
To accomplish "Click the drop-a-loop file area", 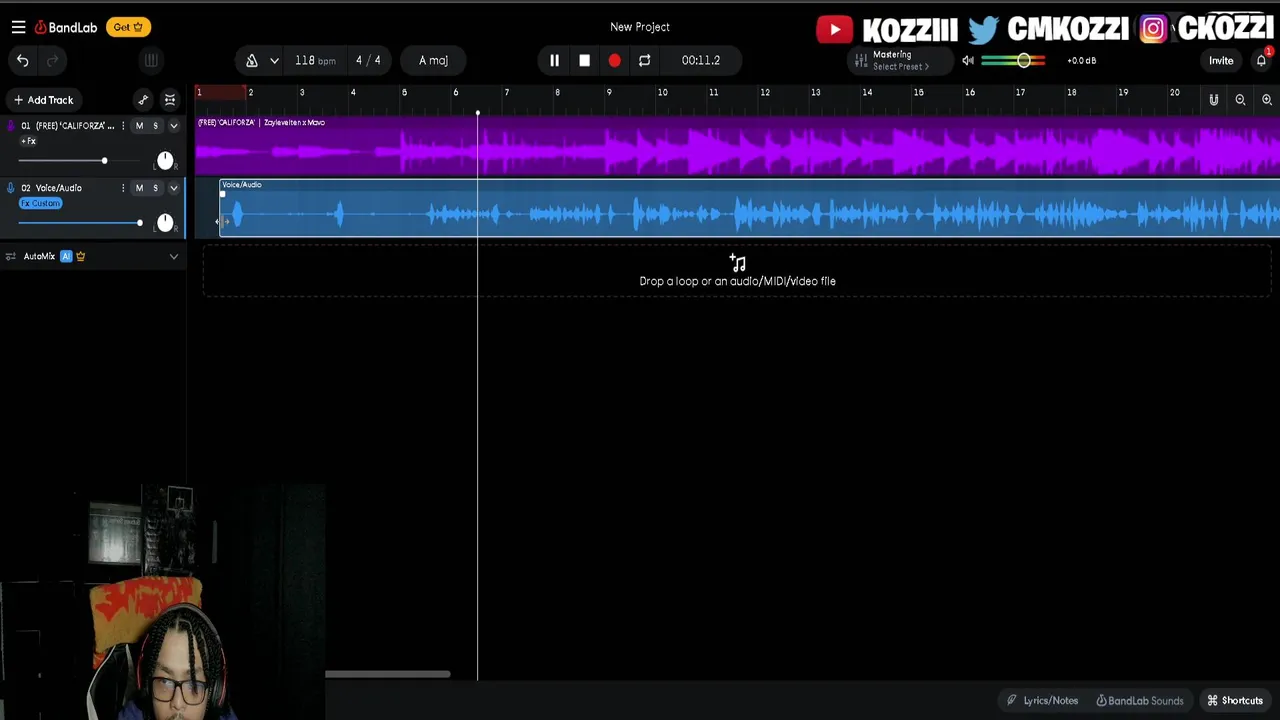I will (737, 271).
